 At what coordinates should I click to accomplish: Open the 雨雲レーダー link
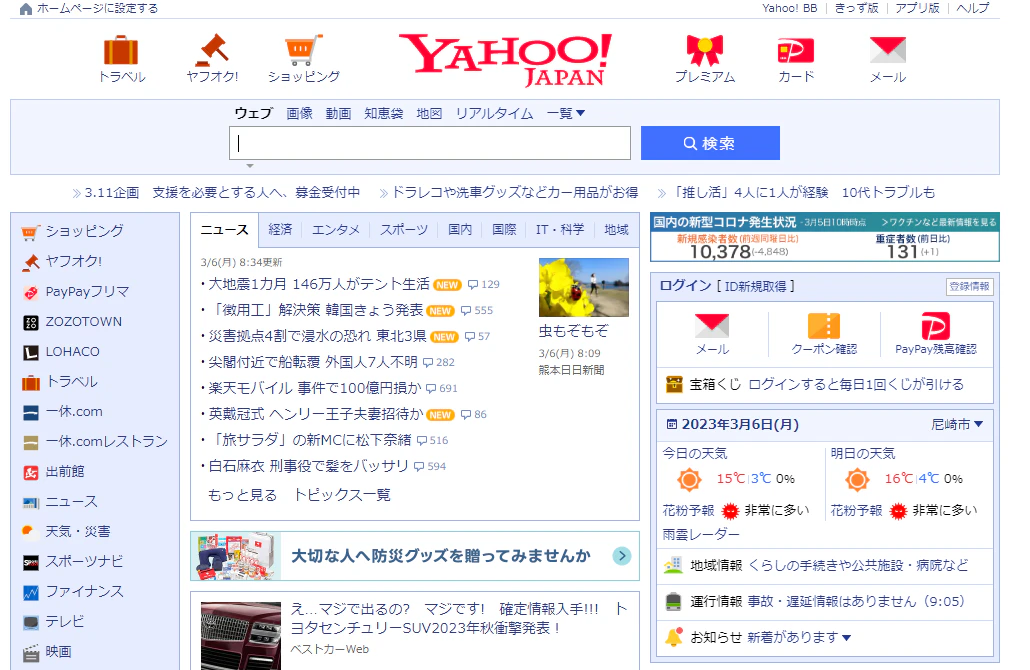click(701, 535)
